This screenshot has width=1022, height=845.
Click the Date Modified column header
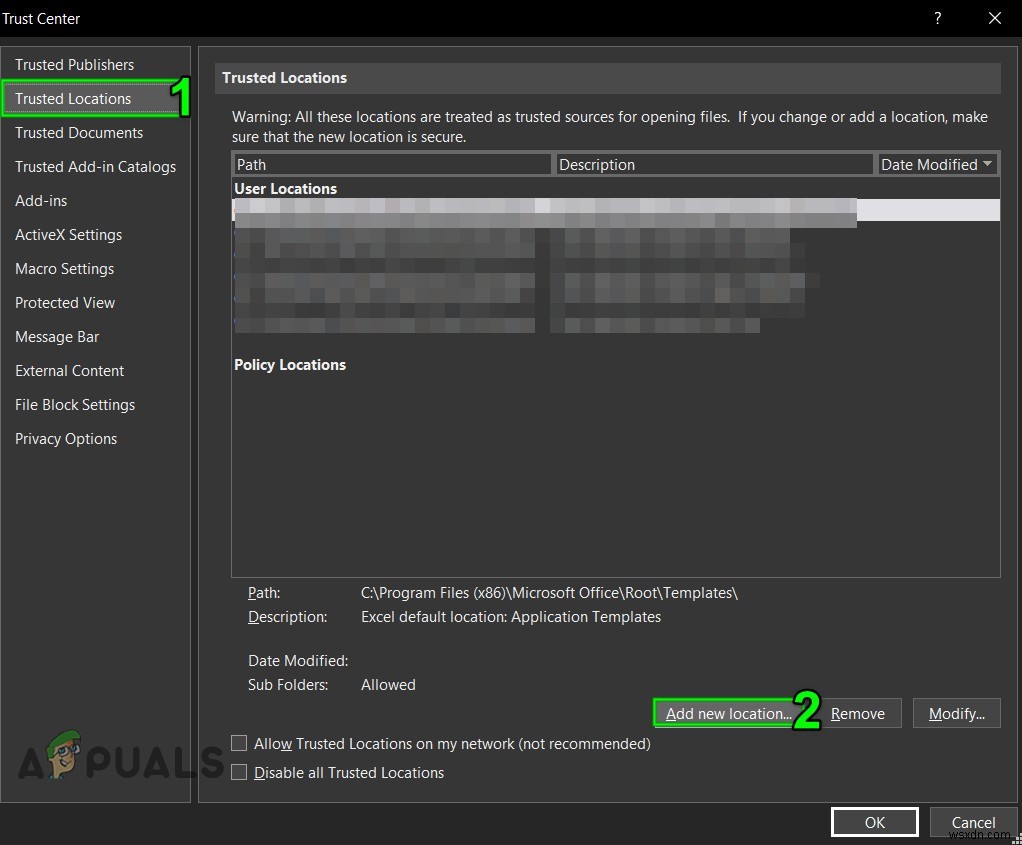tap(937, 164)
